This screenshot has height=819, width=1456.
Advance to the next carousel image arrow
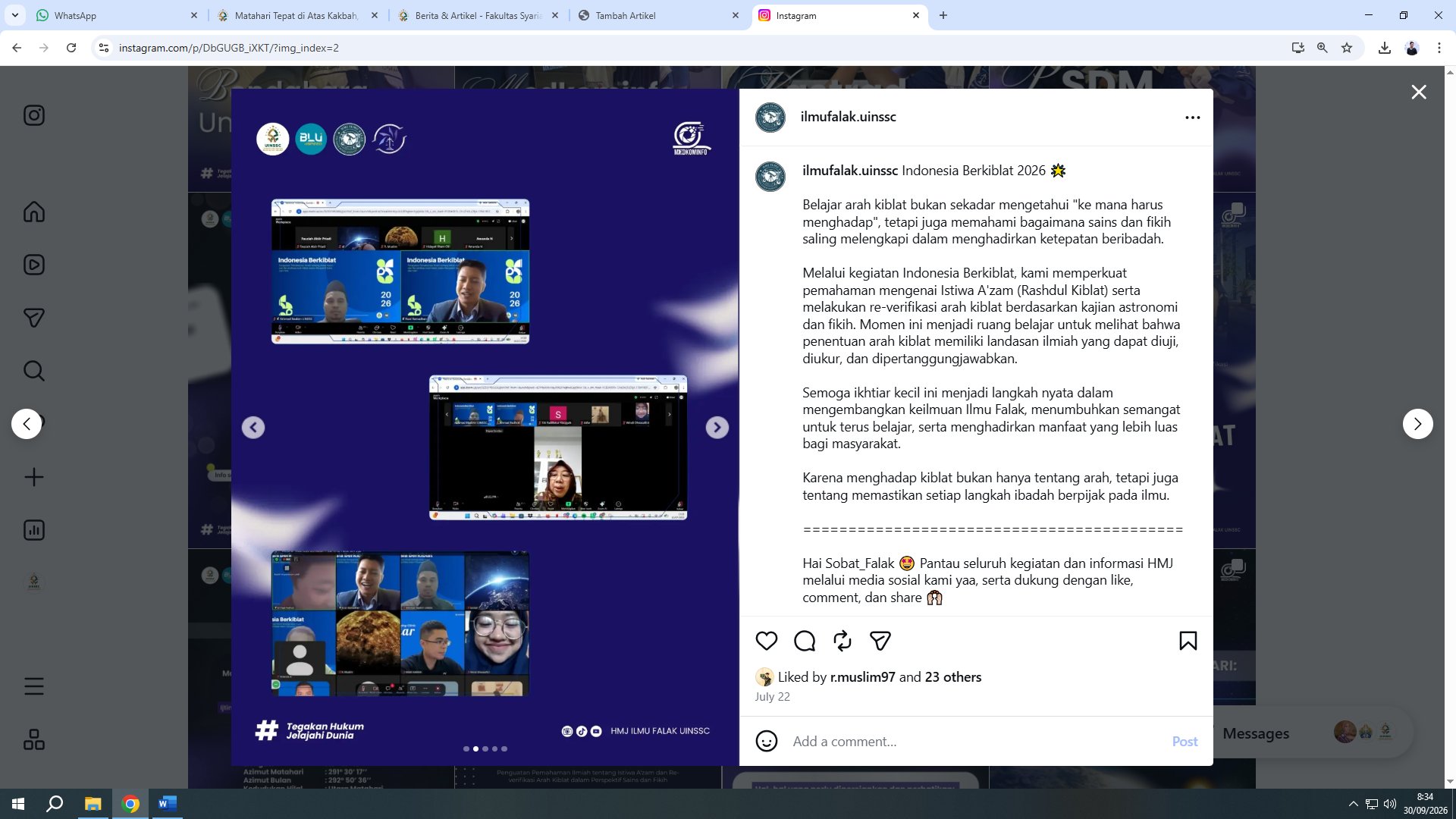click(x=717, y=428)
